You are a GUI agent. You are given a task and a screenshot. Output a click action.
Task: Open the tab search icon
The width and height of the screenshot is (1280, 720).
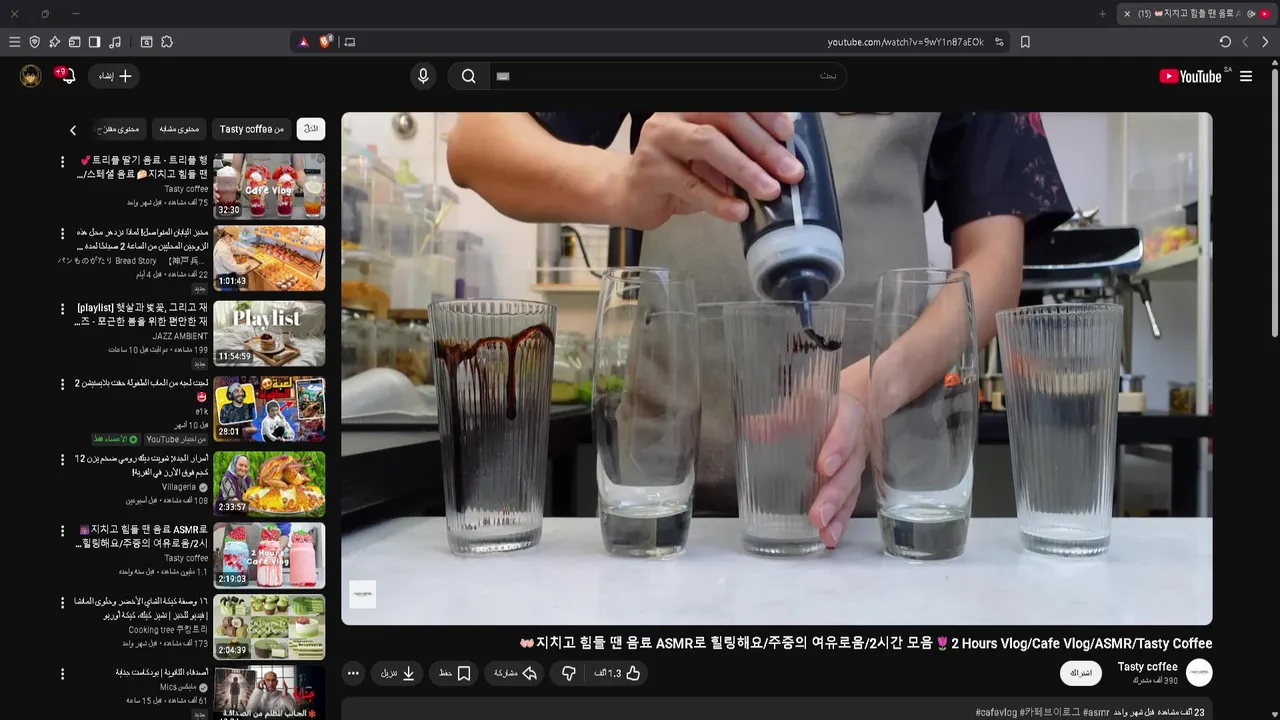point(146,42)
